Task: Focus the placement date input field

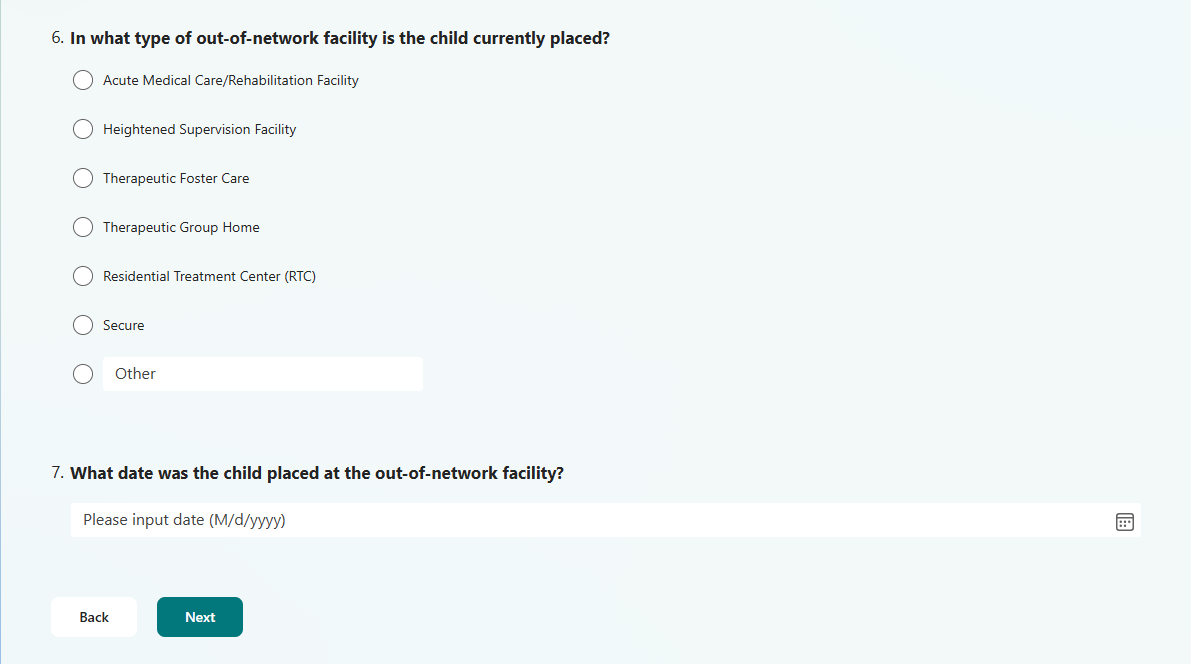Action: (x=590, y=520)
